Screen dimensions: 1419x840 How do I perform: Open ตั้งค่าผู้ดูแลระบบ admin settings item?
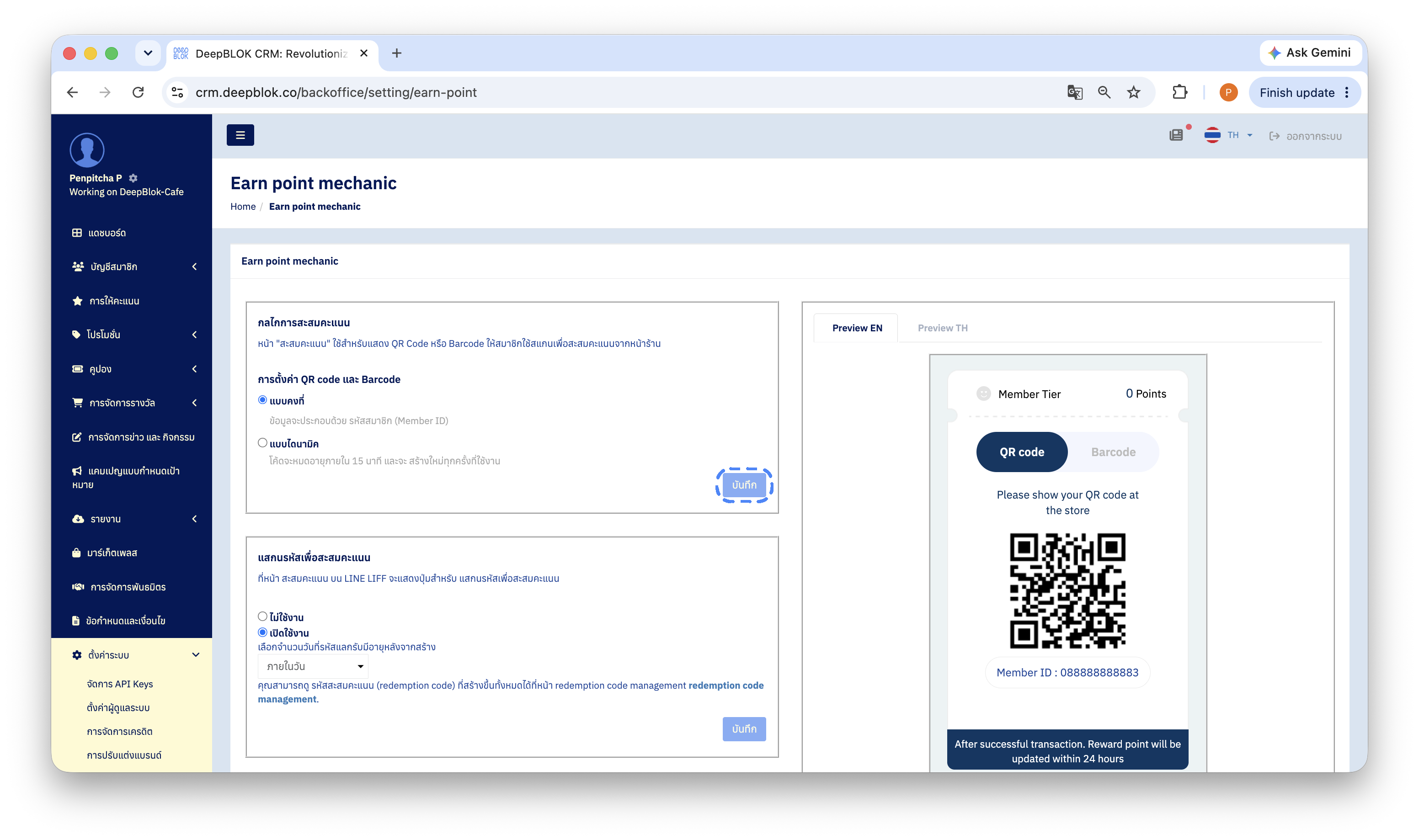tap(118, 707)
